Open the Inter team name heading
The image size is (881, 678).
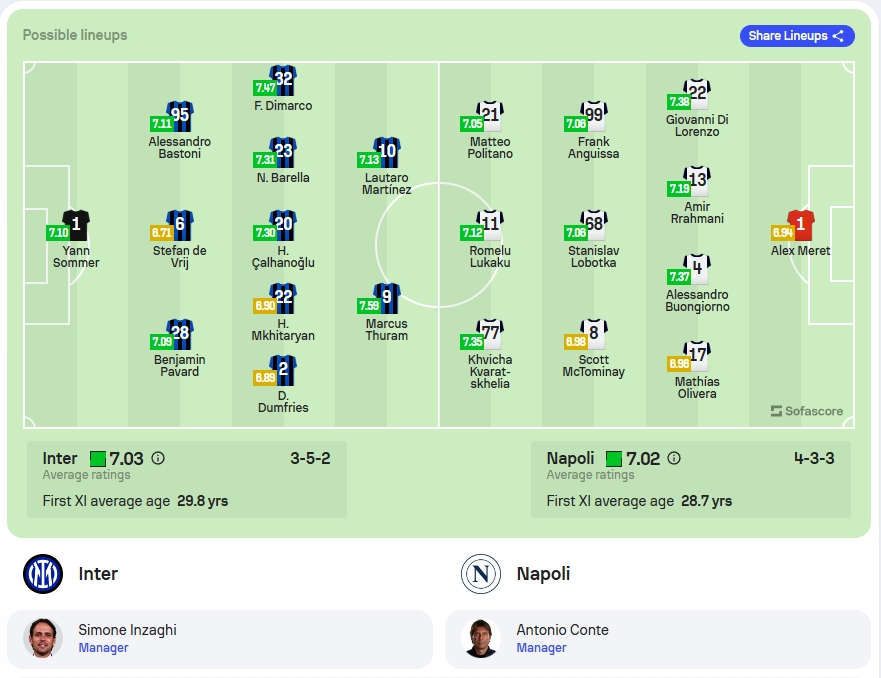(98, 574)
